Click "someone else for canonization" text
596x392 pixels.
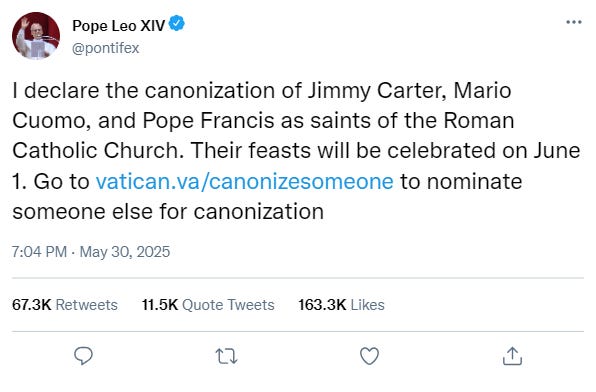pos(168,211)
